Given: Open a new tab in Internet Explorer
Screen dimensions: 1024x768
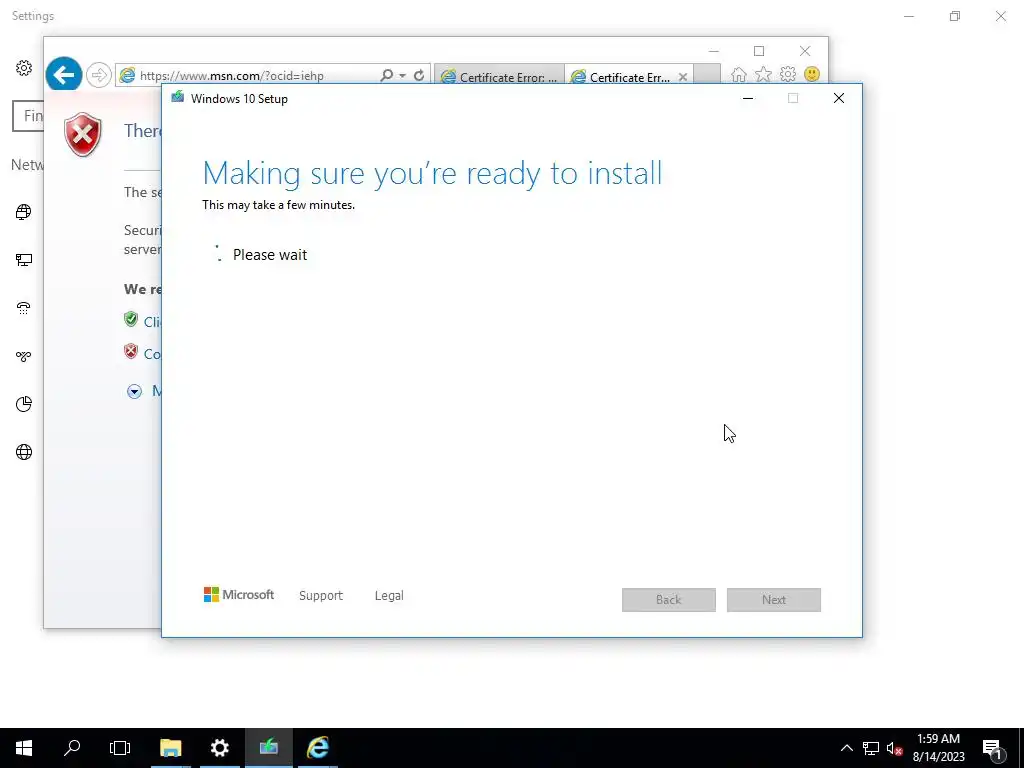Looking at the screenshot, I should pyautogui.click(x=707, y=76).
